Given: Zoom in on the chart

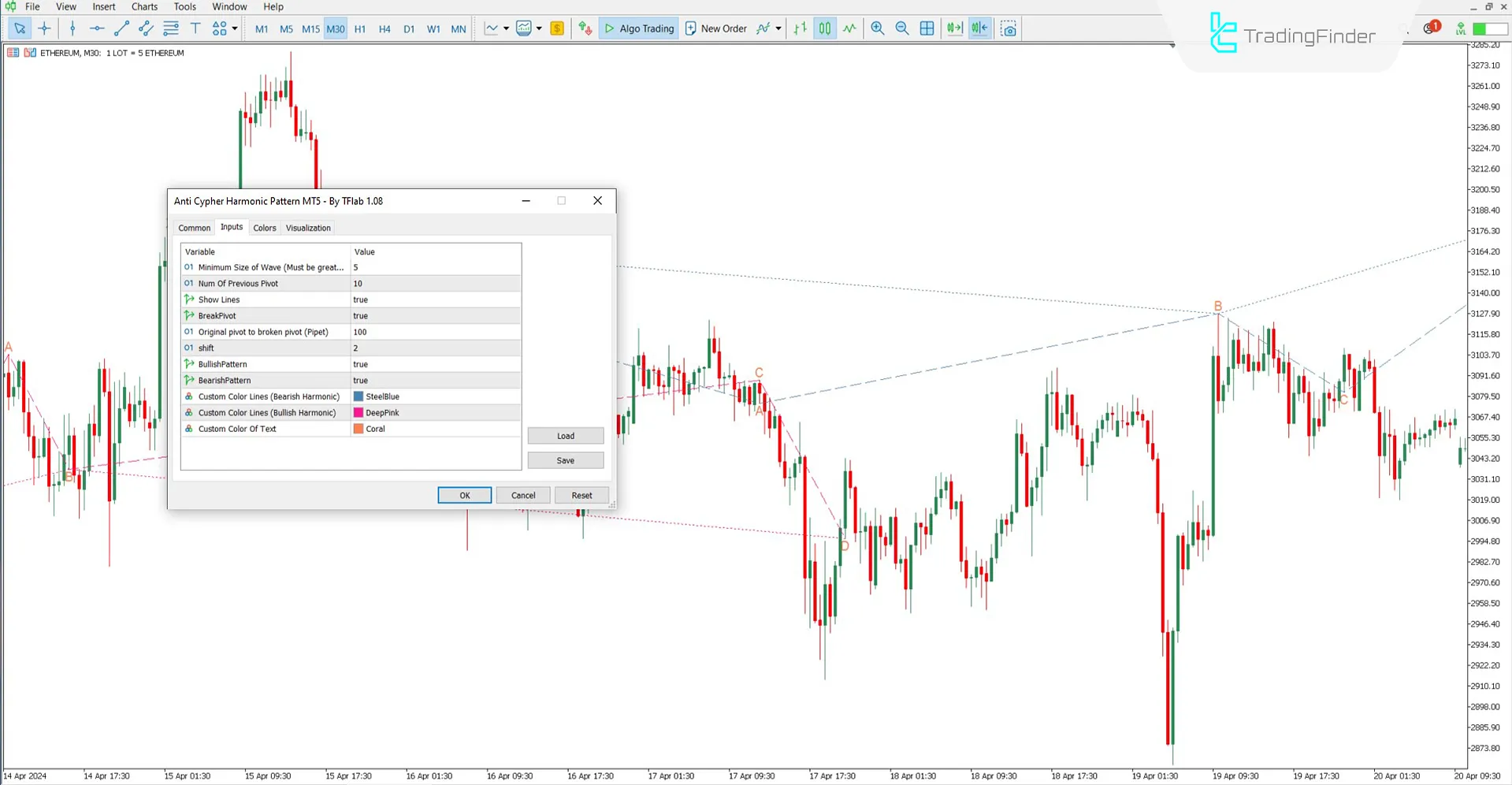Looking at the screenshot, I should (x=877, y=28).
